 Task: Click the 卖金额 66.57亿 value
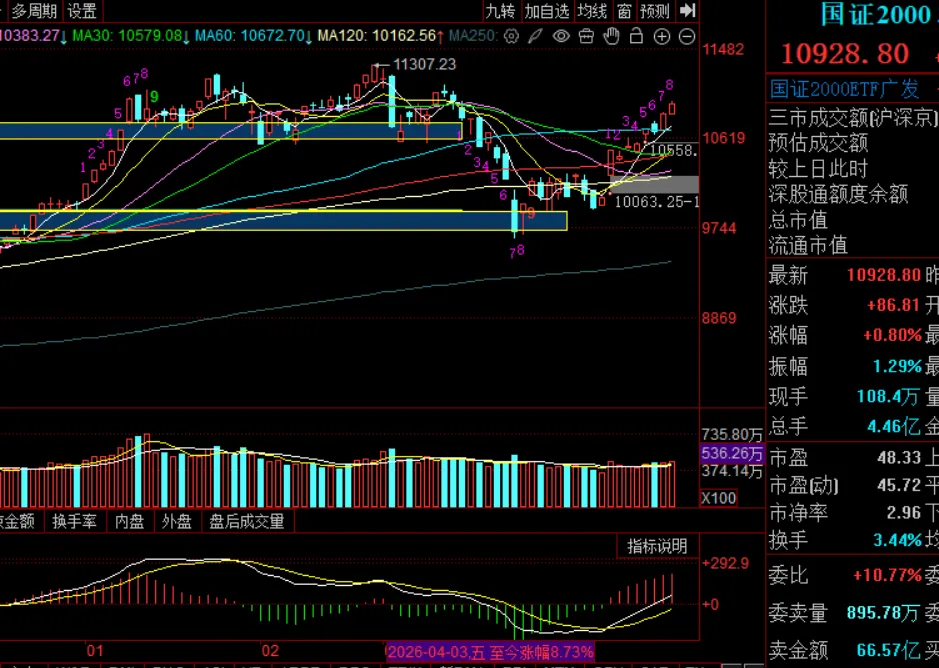889,650
